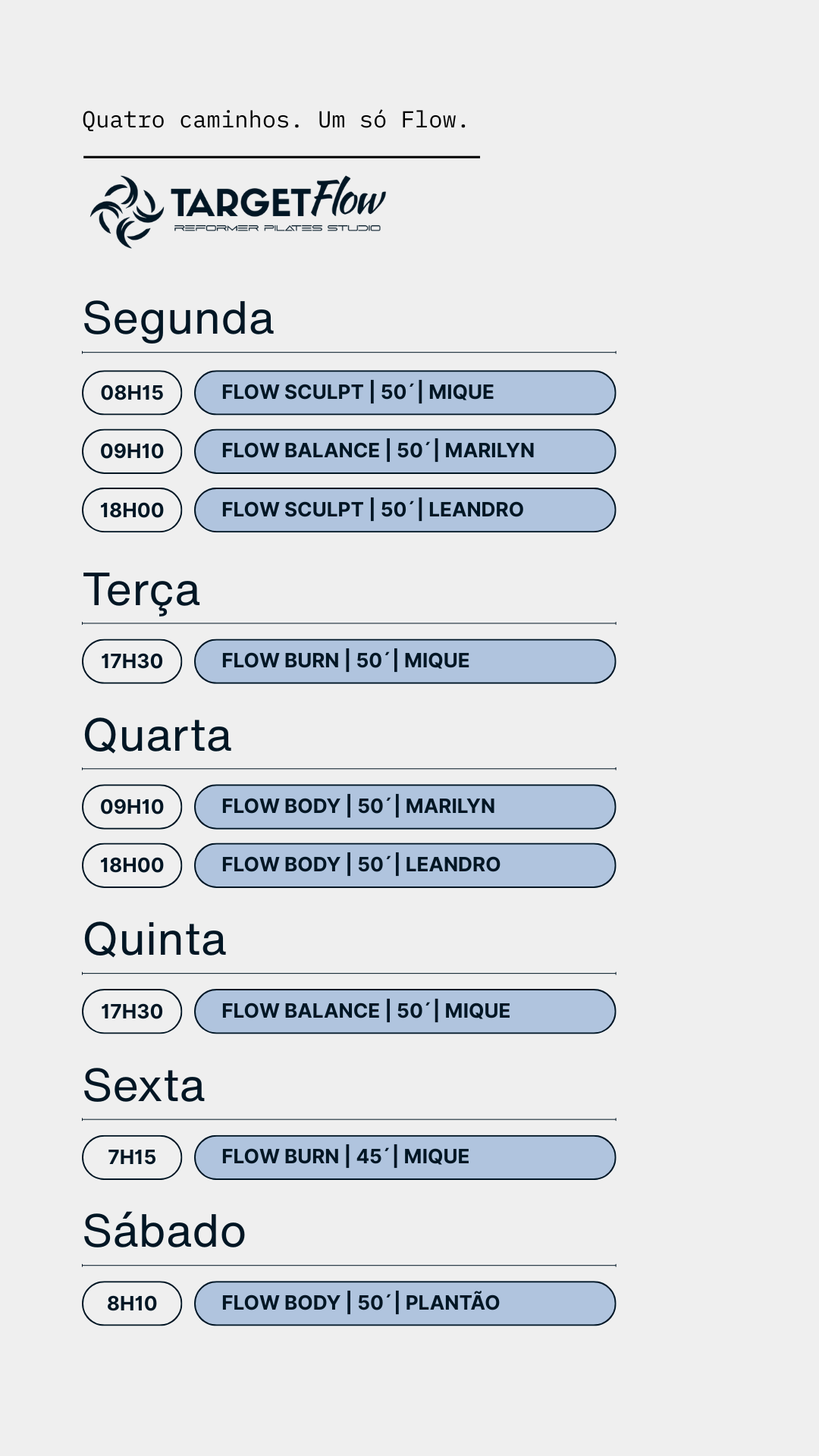Click the Target Flow swirl logo icon
819x1456 pixels.
127,212
